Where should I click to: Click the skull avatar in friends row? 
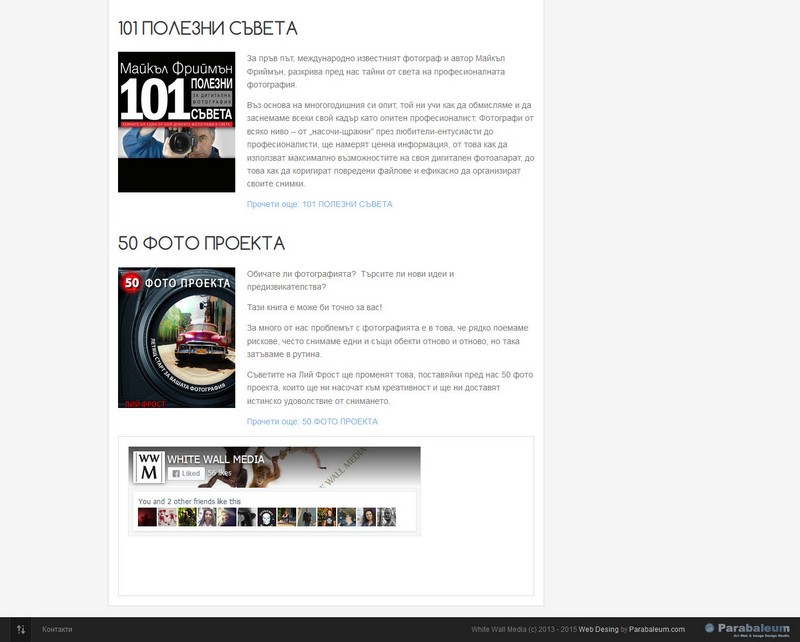(267, 517)
